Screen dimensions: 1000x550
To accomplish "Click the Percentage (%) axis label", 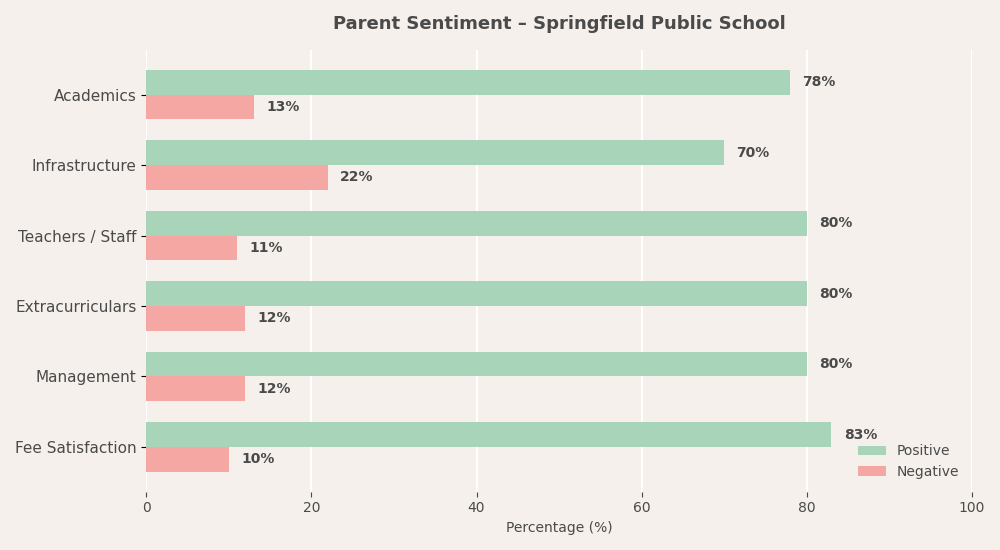I will [559, 528].
